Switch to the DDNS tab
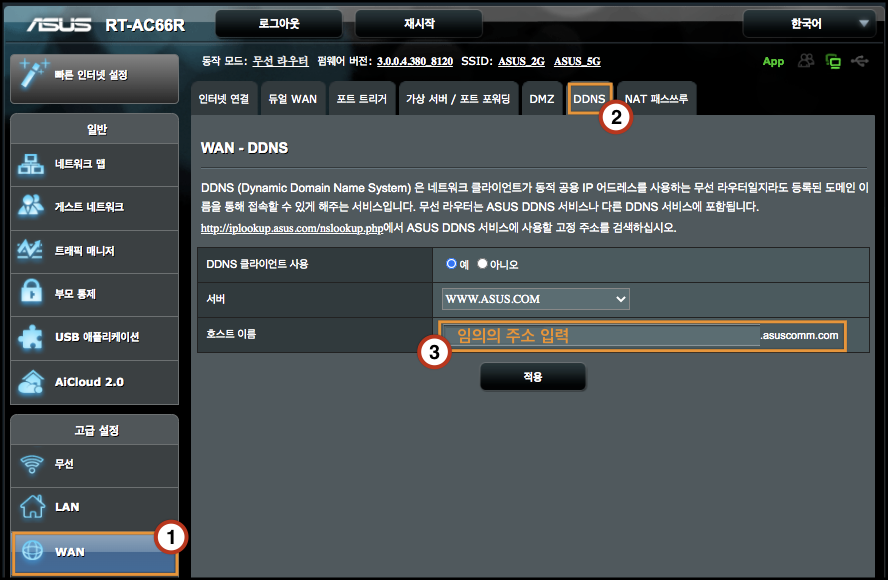The width and height of the screenshot is (888, 580). point(590,99)
